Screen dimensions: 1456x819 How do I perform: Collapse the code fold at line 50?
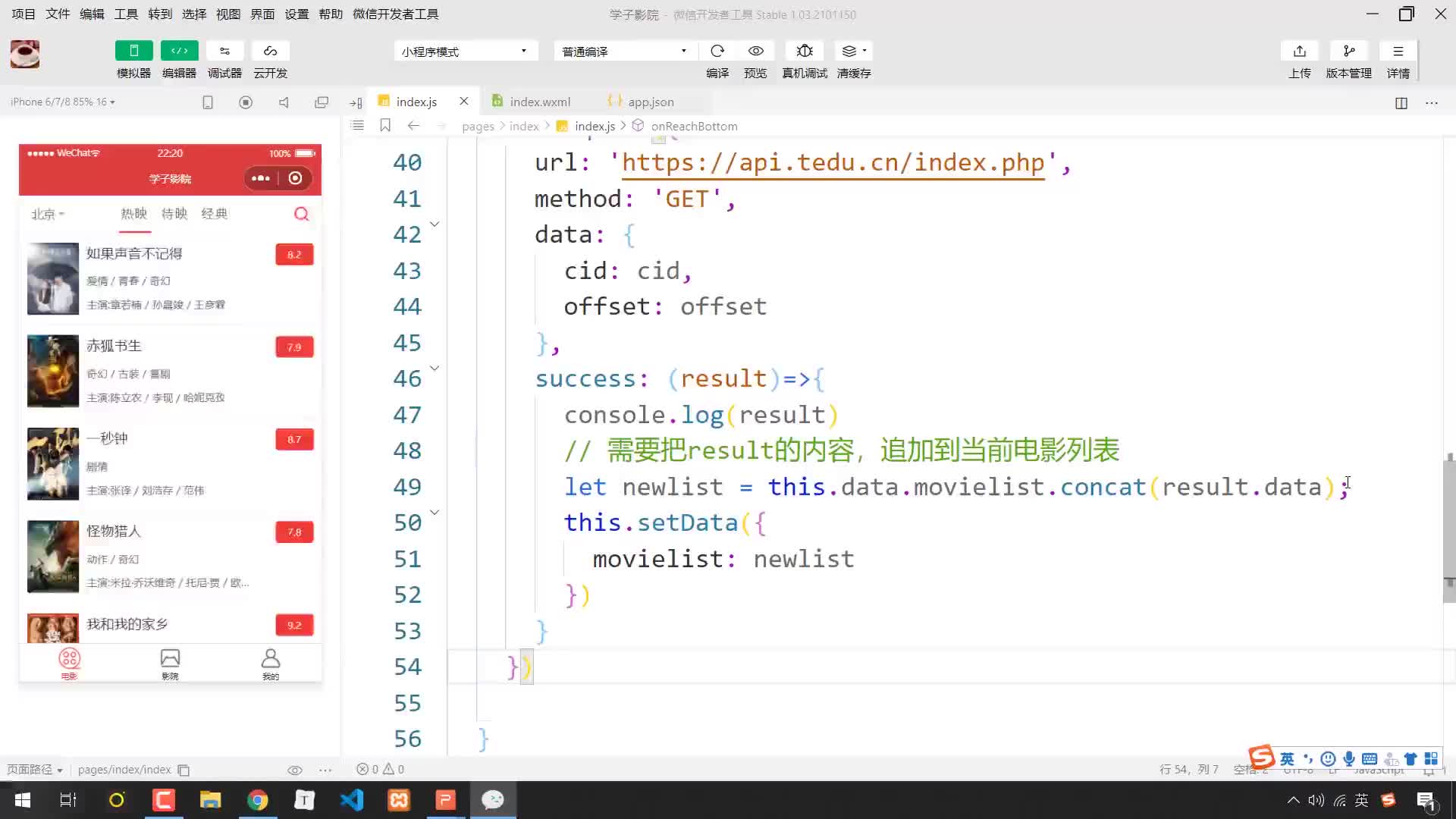point(435,513)
